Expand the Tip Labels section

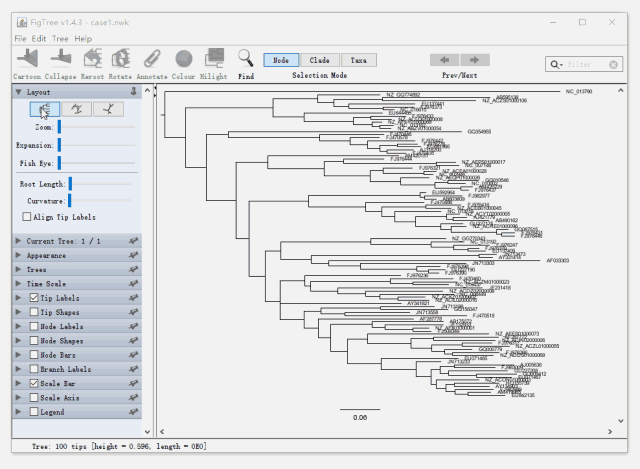pyautogui.click(x=18, y=298)
